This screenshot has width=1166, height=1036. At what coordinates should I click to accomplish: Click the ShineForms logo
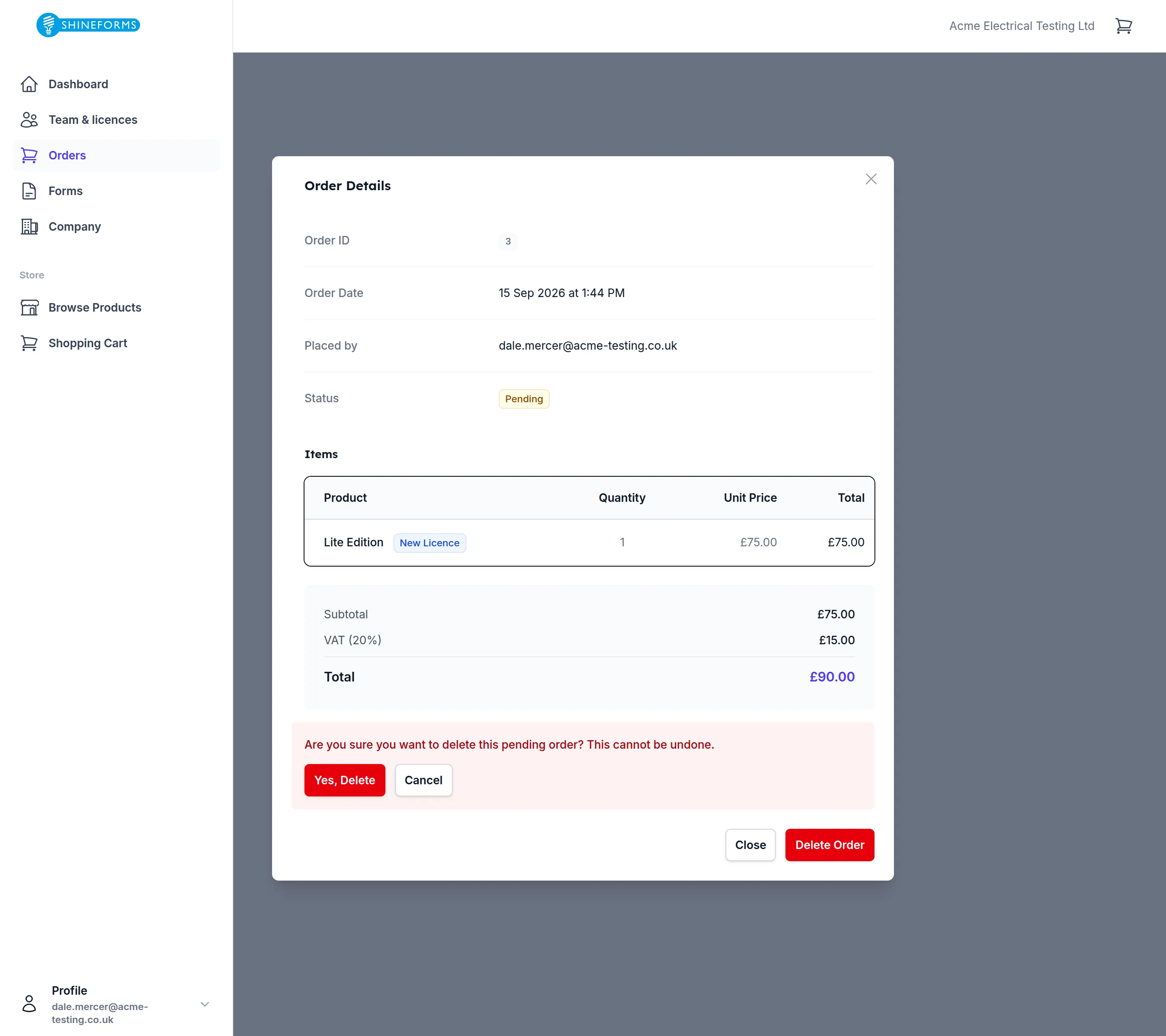coord(88,25)
